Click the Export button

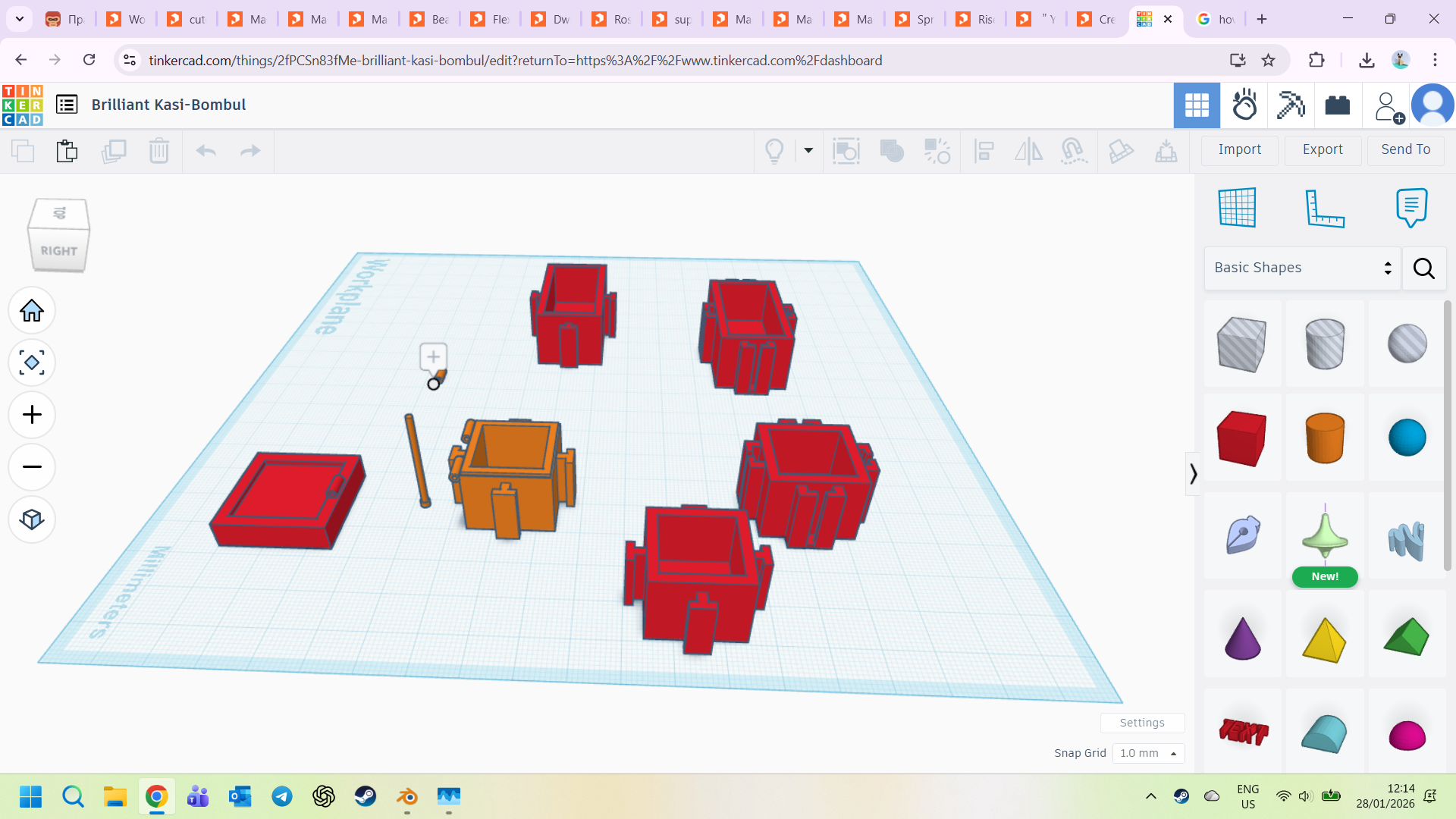pos(1323,150)
